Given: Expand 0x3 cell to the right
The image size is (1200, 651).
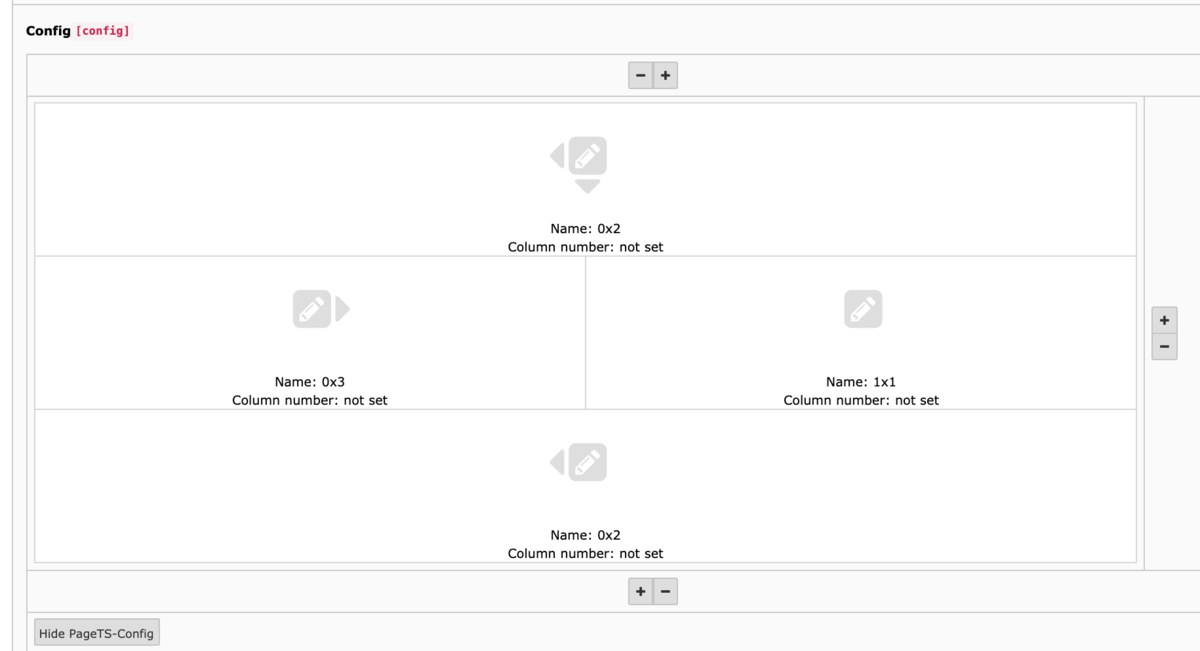Looking at the screenshot, I should click(x=343, y=309).
